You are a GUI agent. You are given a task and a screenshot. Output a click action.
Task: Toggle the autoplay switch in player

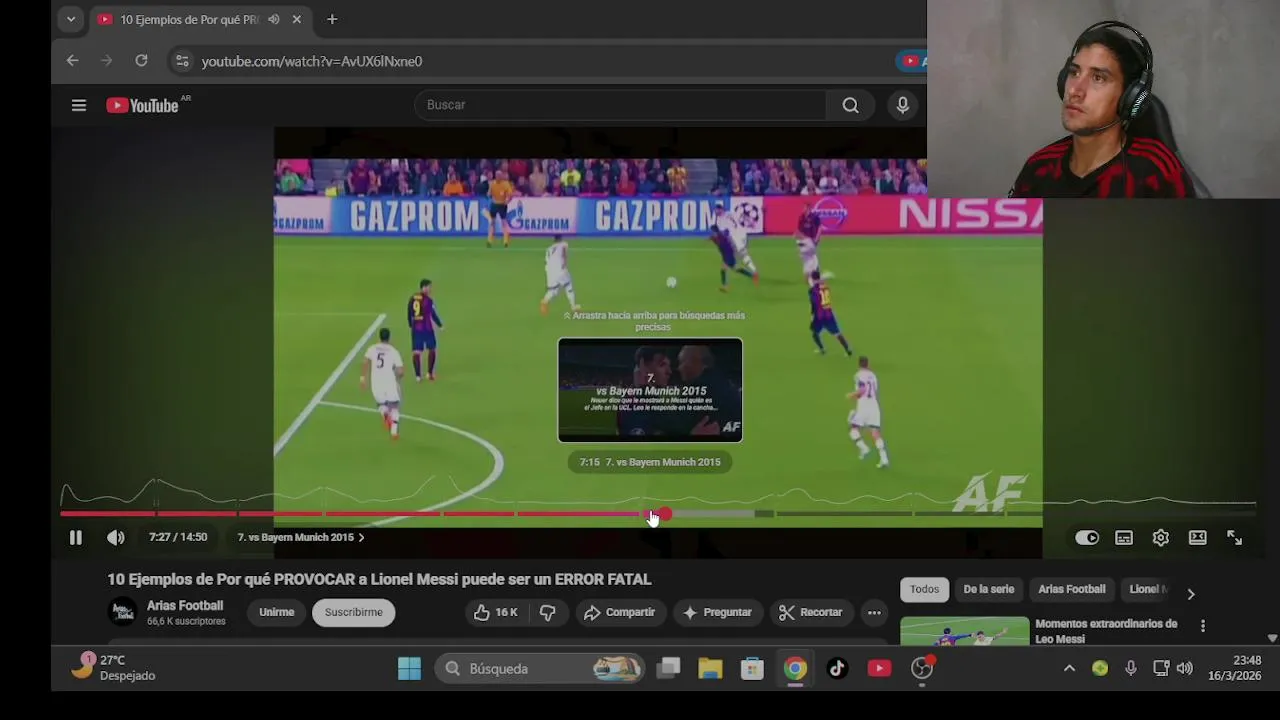(1087, 538)
